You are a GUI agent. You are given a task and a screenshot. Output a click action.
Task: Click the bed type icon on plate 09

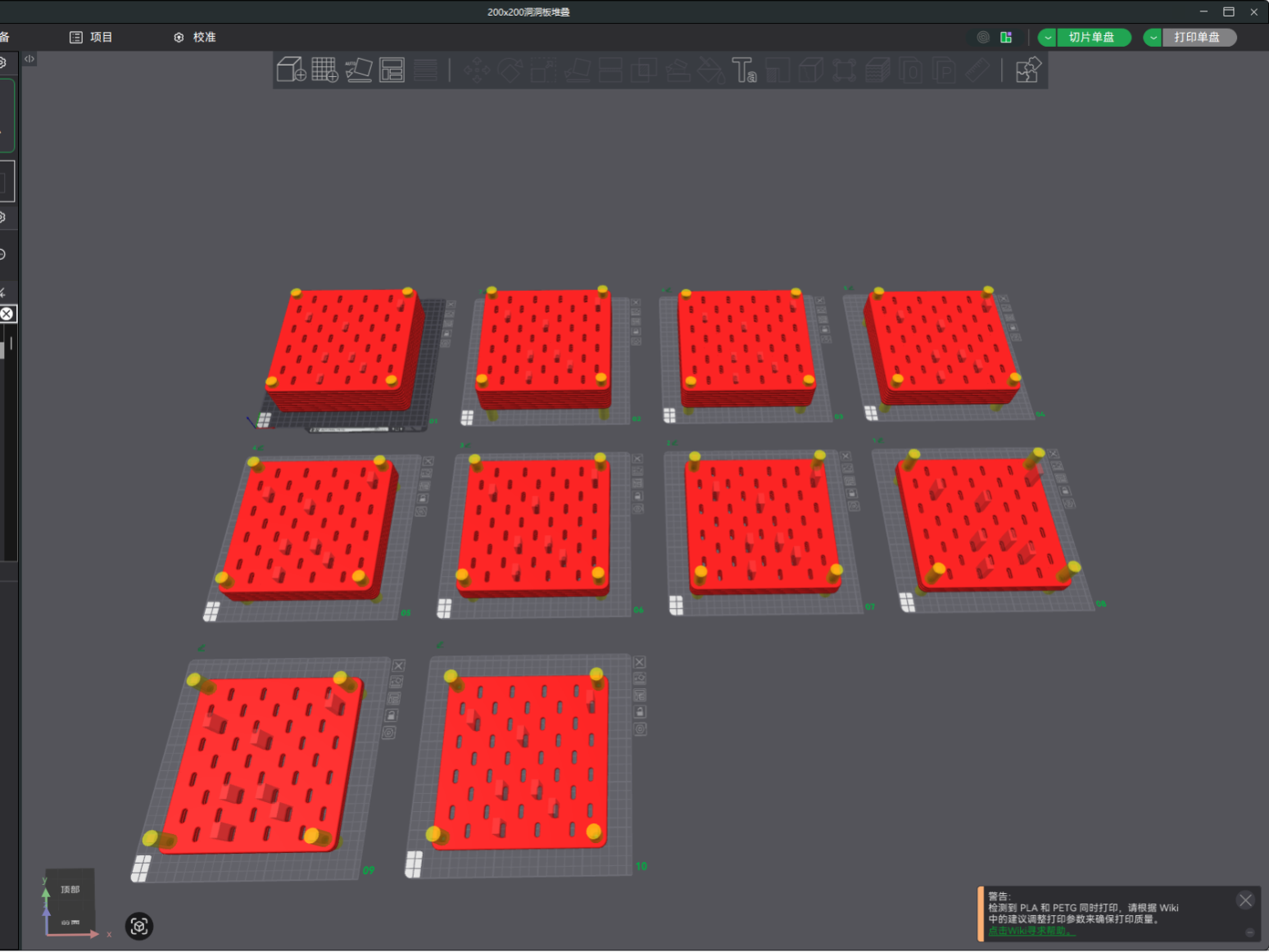point(141,868)
